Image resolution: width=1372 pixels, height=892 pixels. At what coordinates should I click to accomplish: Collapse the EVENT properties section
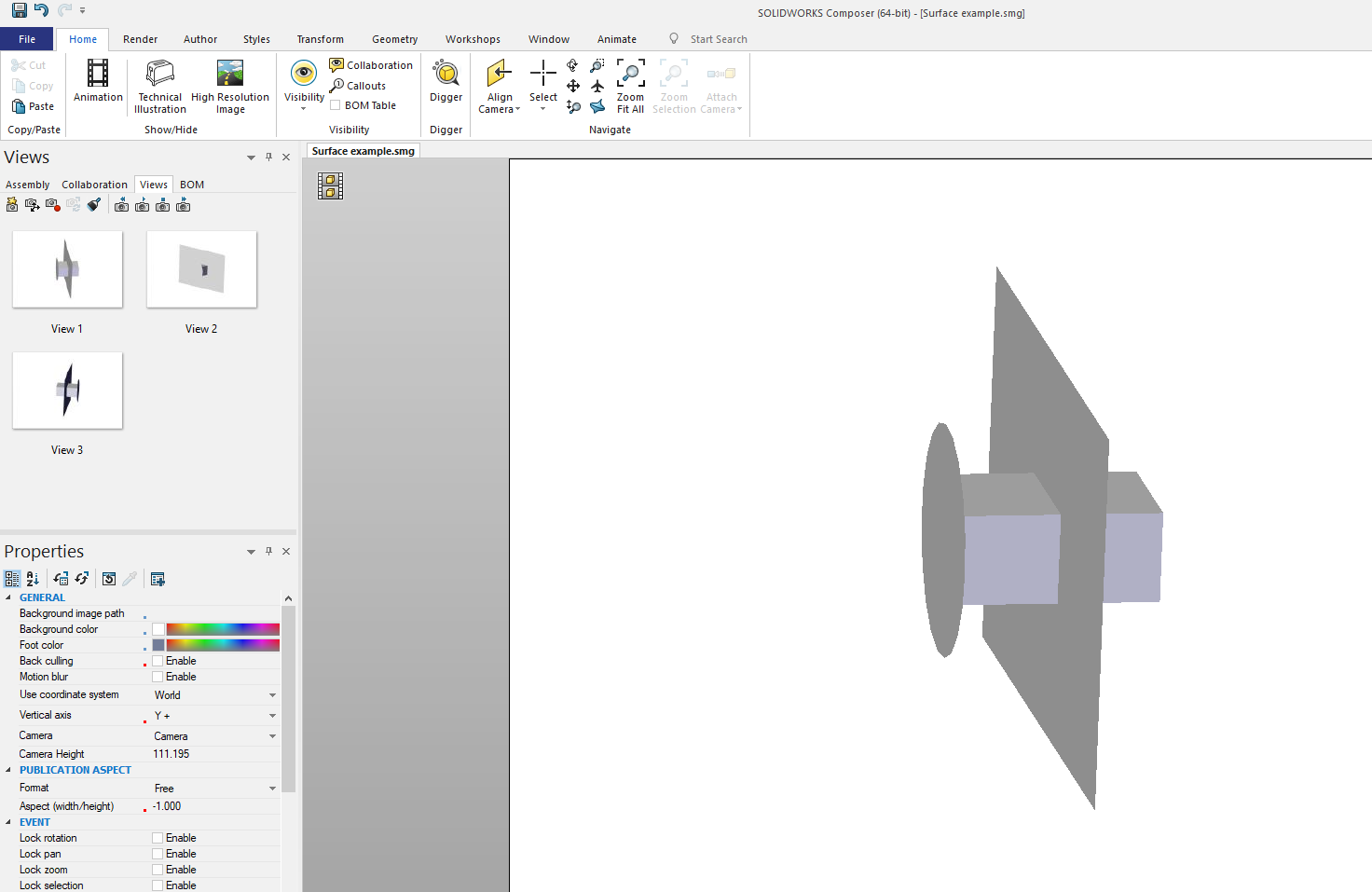point(9,822)
